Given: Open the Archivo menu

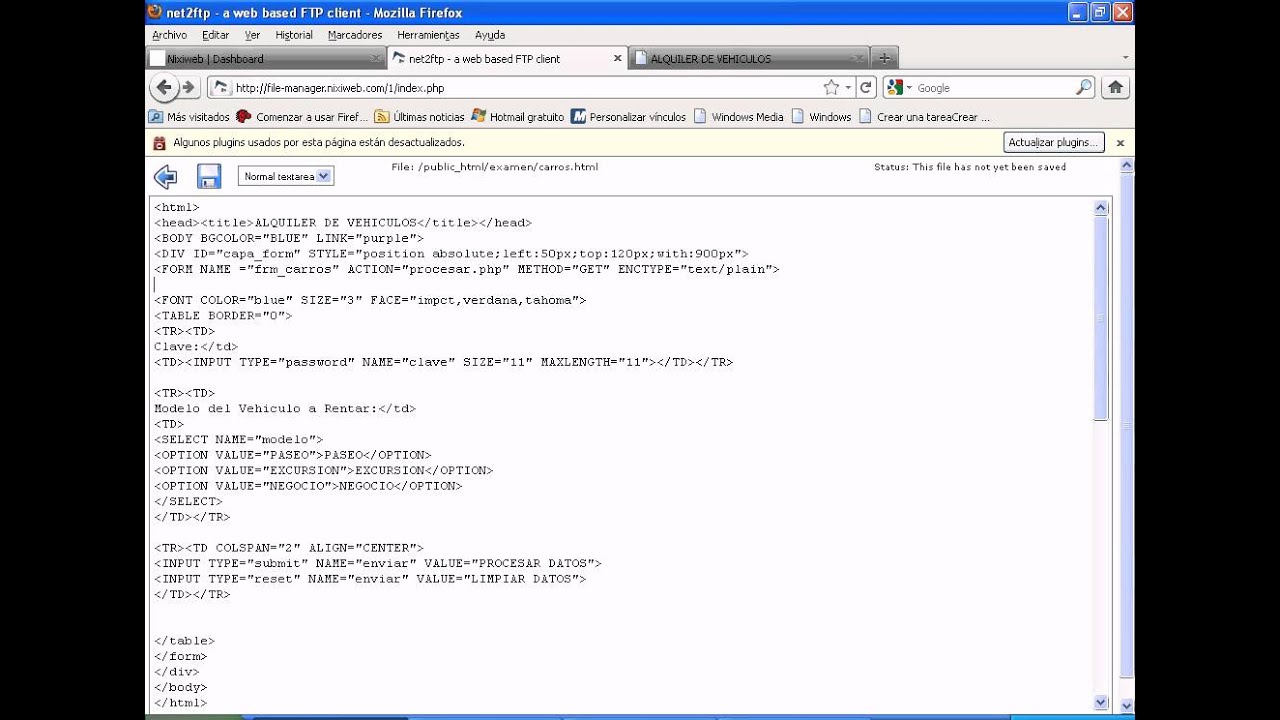Looking at the screenshot, I should click(169, 35).
